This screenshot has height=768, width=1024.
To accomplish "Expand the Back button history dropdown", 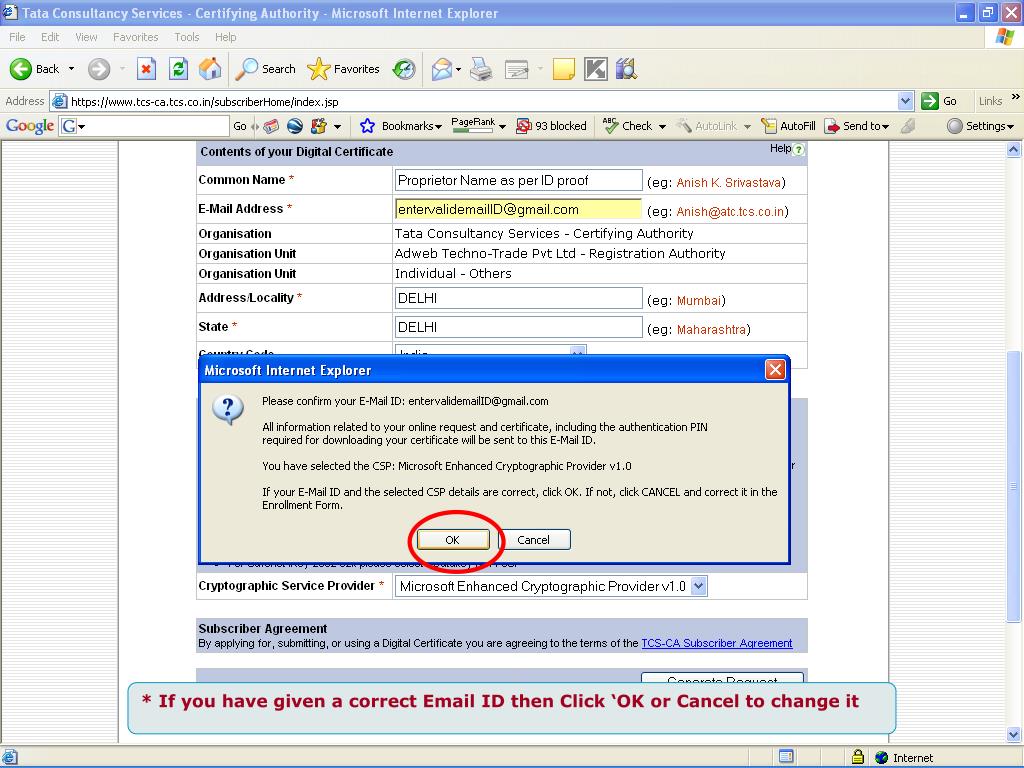I will (71, 69).
